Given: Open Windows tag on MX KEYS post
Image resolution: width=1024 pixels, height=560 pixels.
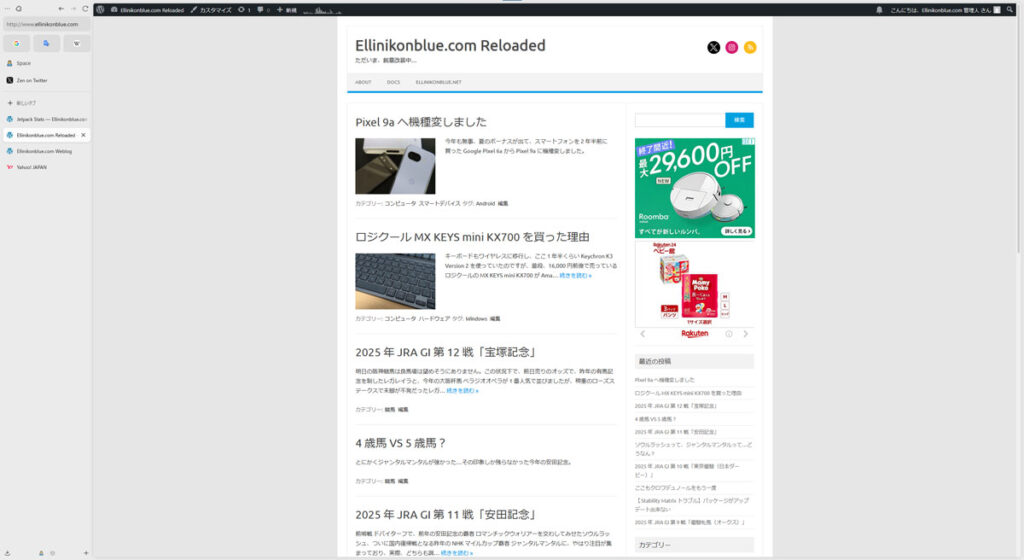Looking at the screenshot, I should tap(476, 319).
